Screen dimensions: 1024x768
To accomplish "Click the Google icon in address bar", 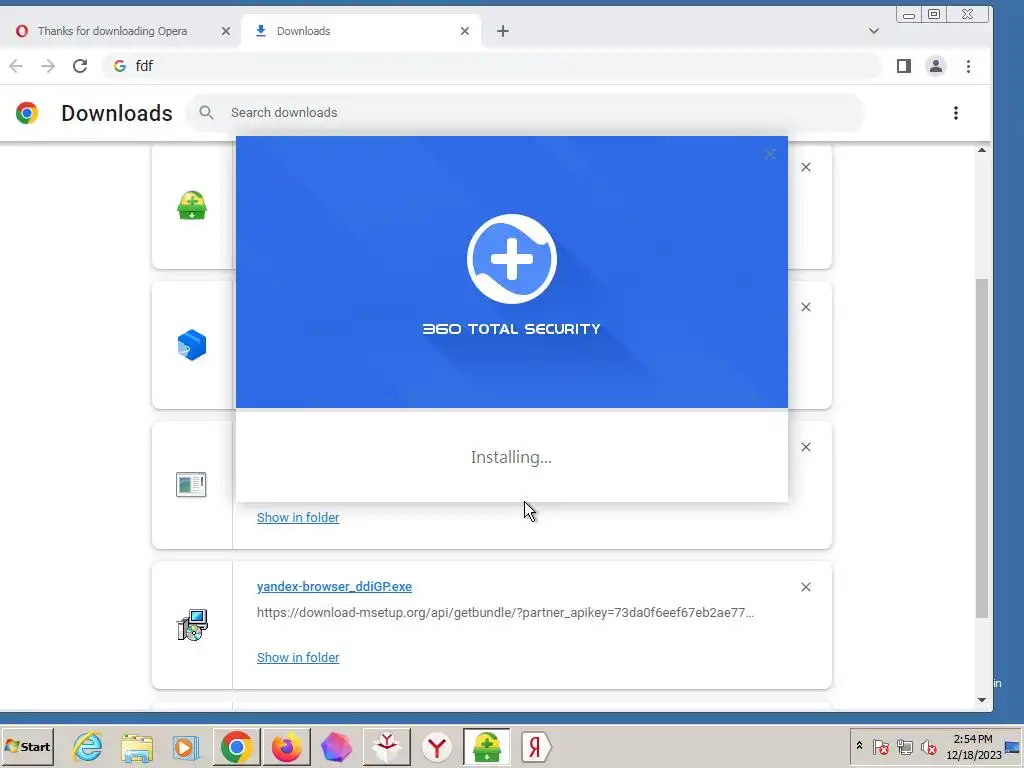I will point(120,66).
